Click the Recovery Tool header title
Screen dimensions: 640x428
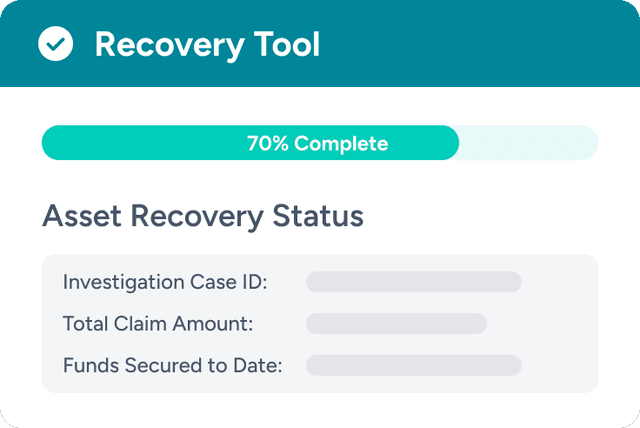point(207,45)
